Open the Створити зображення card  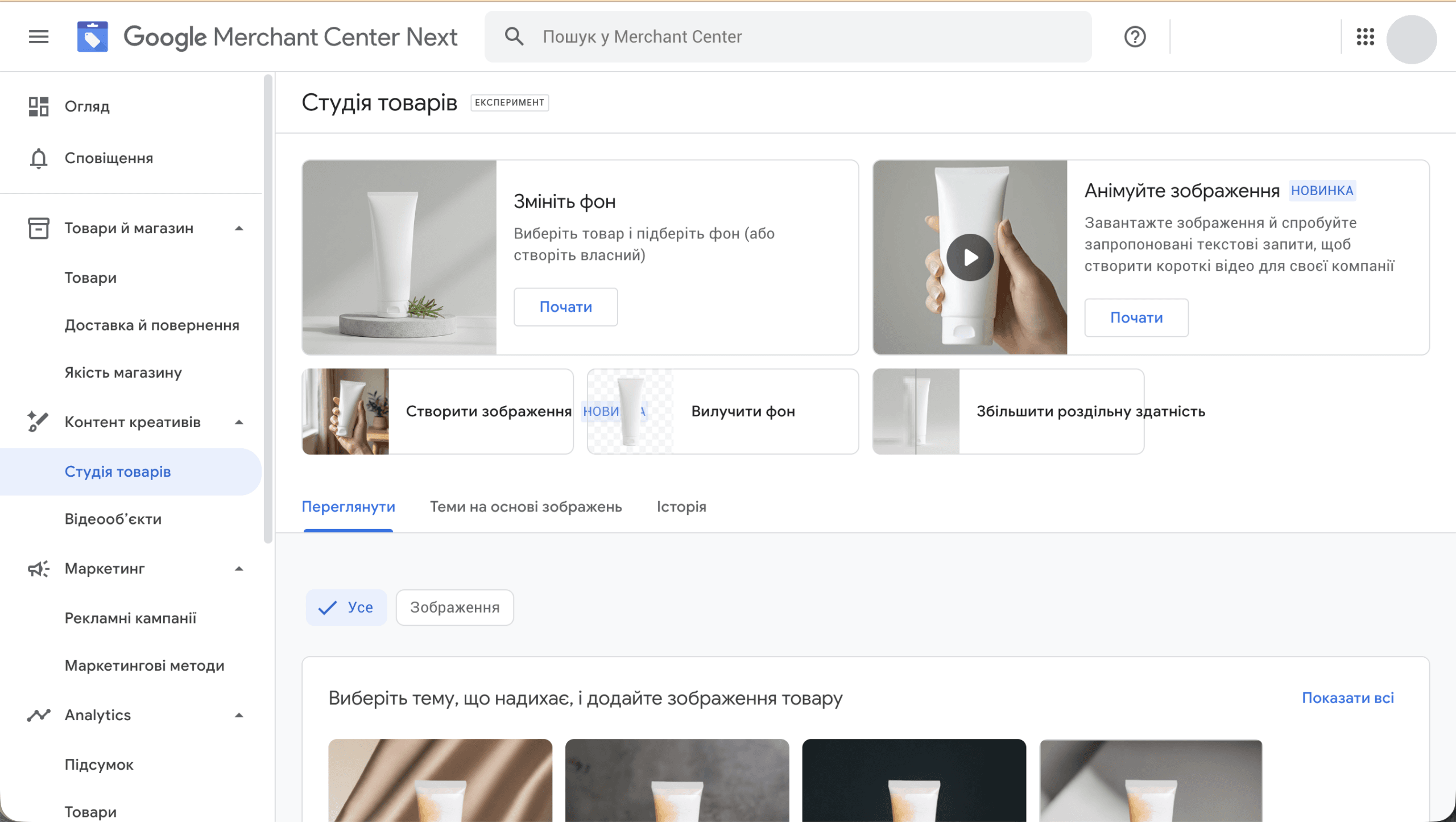pos(437,411)
